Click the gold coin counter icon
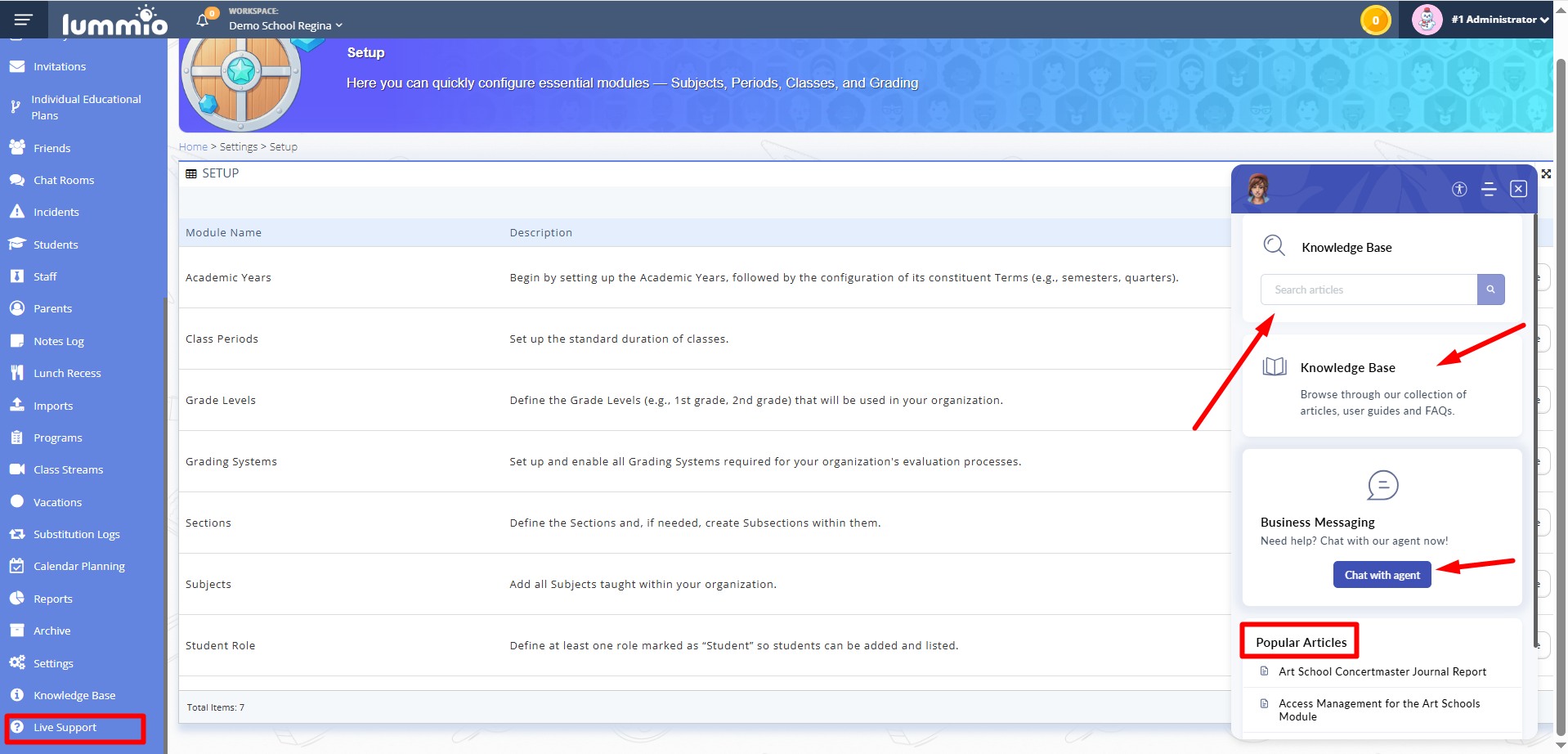This screenshot has width=1568, height=754. (1375, 20)
